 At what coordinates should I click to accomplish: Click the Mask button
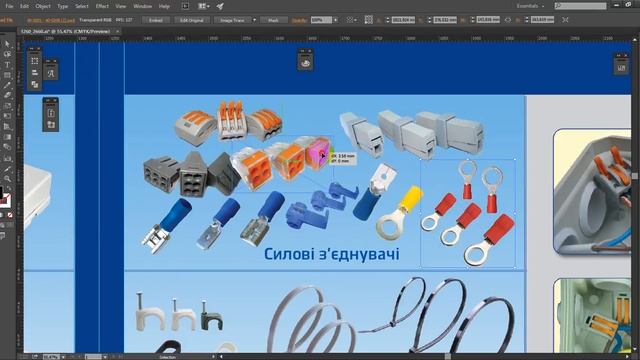coord(273,20)
